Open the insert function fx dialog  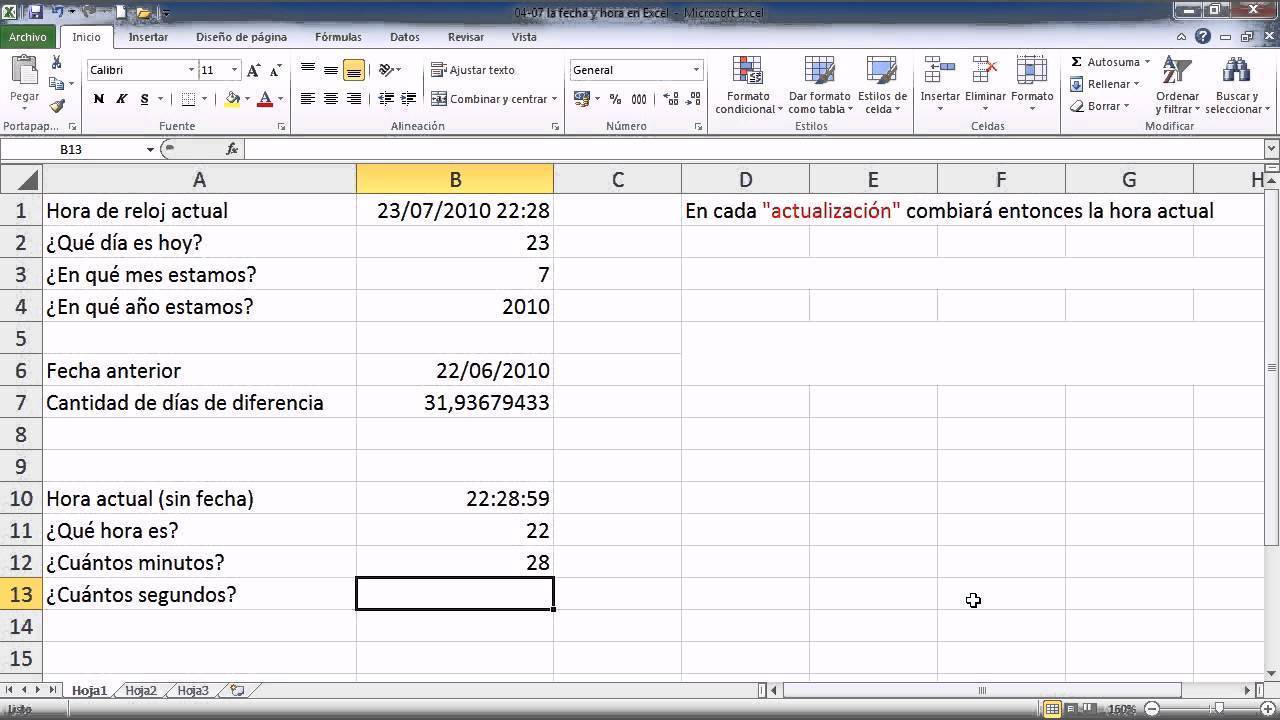(x=232, y=149)
